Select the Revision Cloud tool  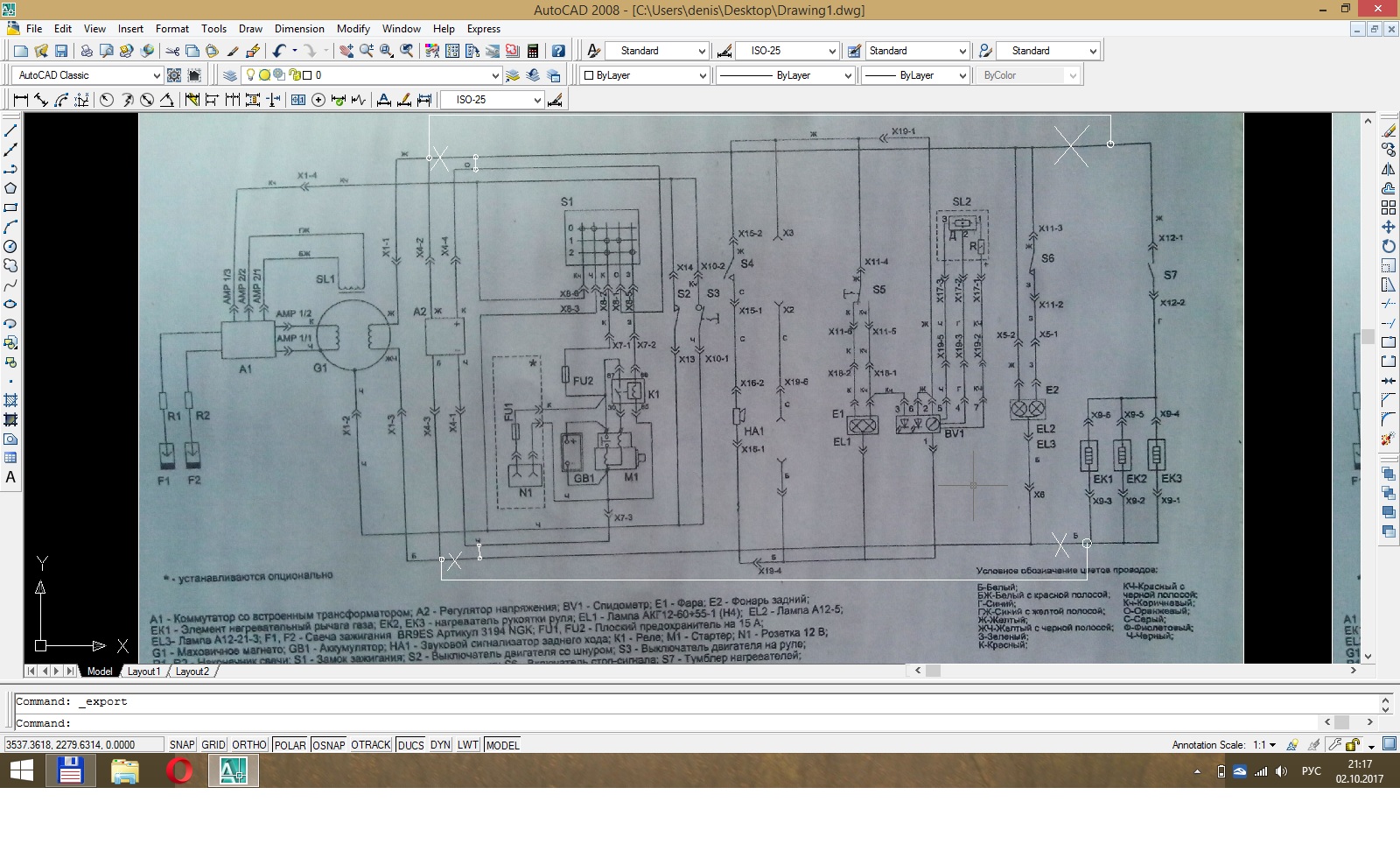[10, 265]
